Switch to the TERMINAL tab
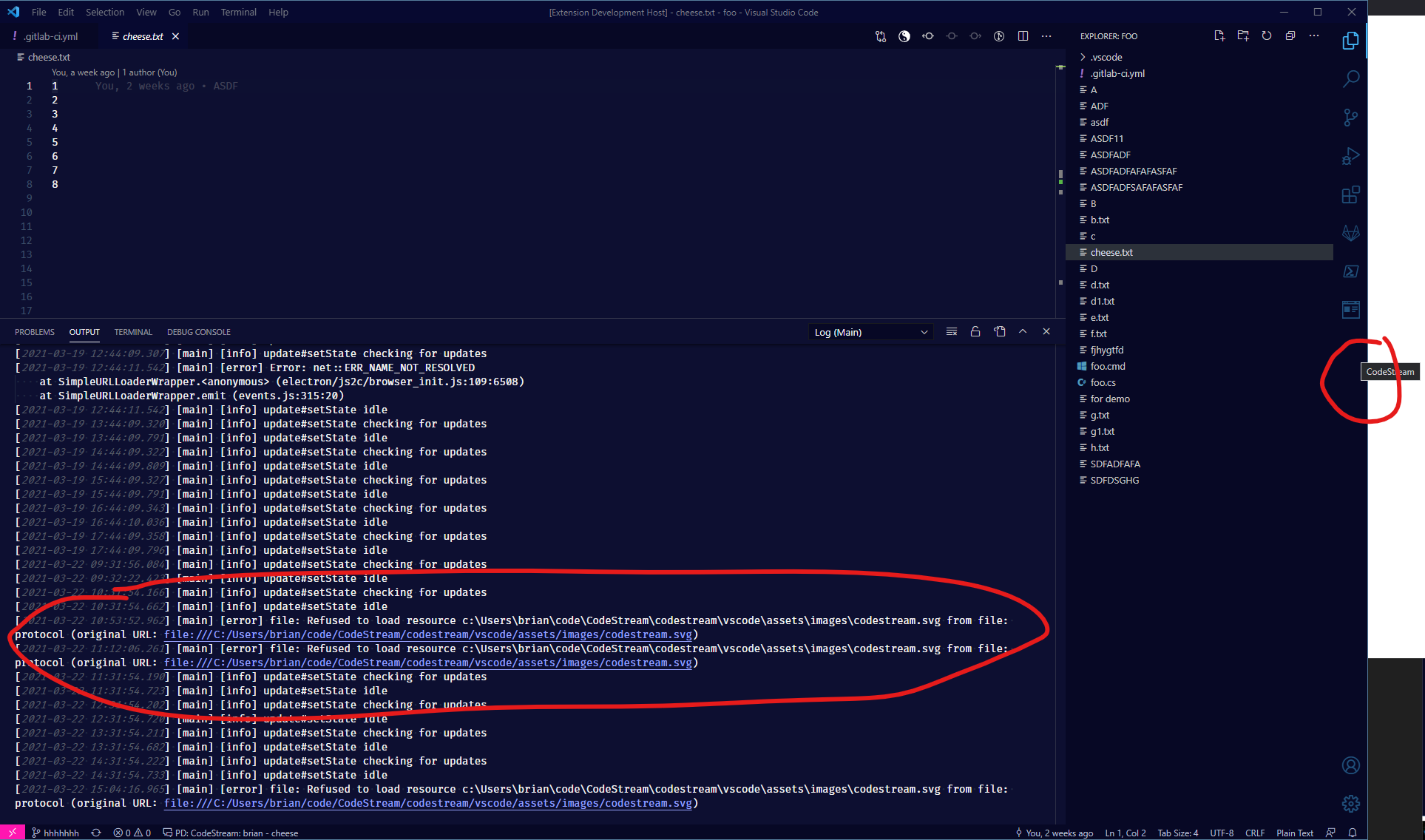The image size is (1425, 840). [132, 331]
